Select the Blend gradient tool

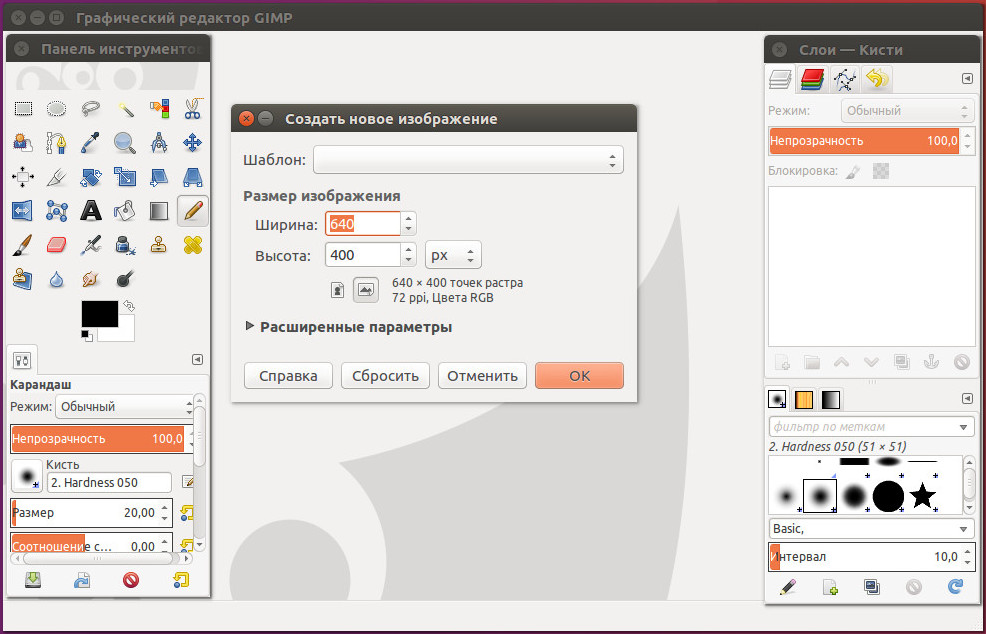pyautogui.click(x=158, y=211)
